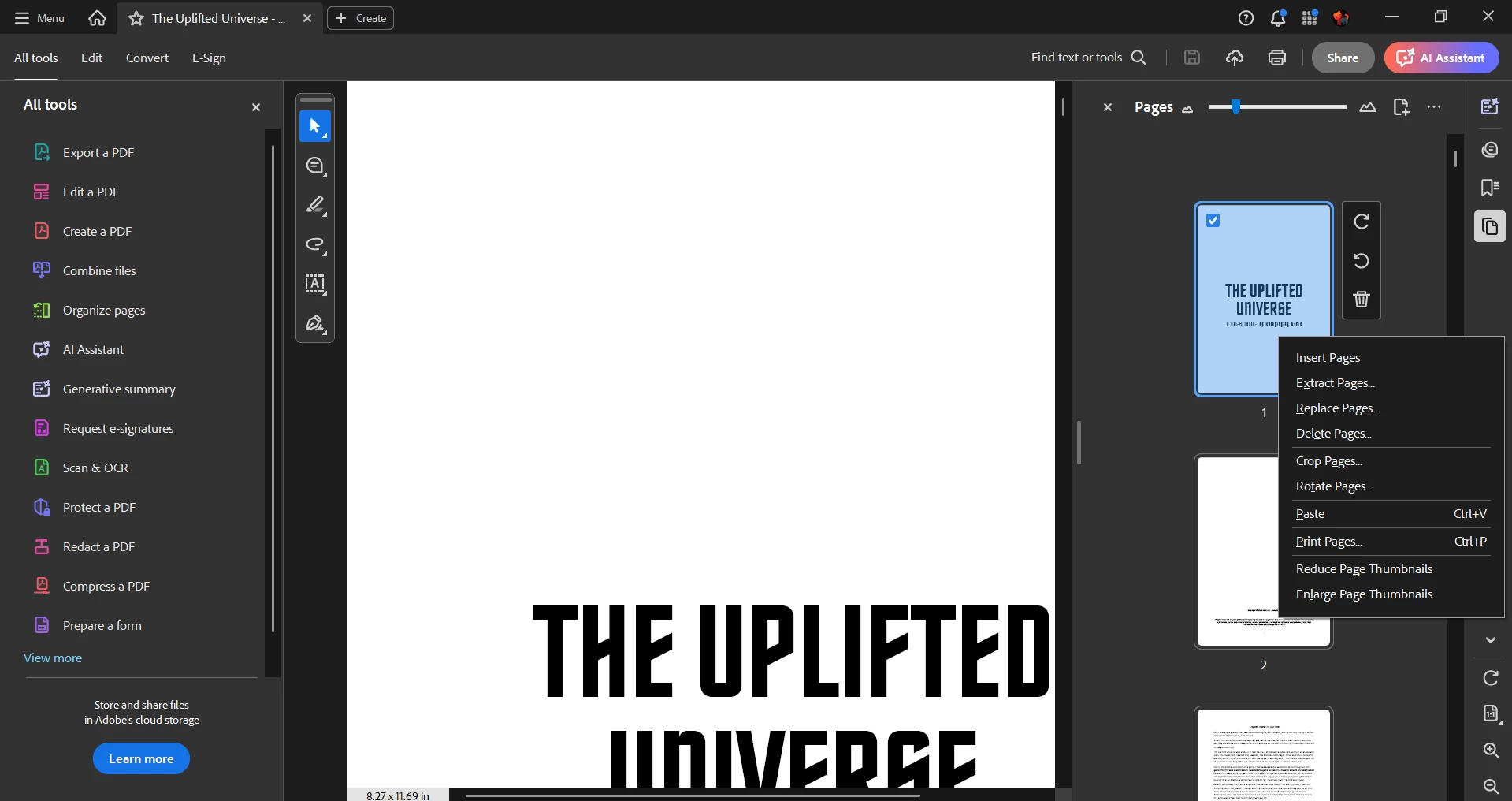The height and width of the screenshot is (801, 1512).
Task: Click the Create new tab button
Action: pos(361,18)
